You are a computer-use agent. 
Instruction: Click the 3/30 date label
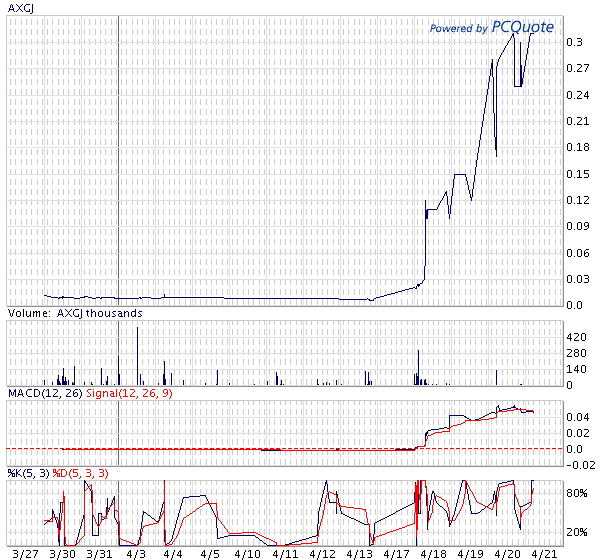(62, 554)
